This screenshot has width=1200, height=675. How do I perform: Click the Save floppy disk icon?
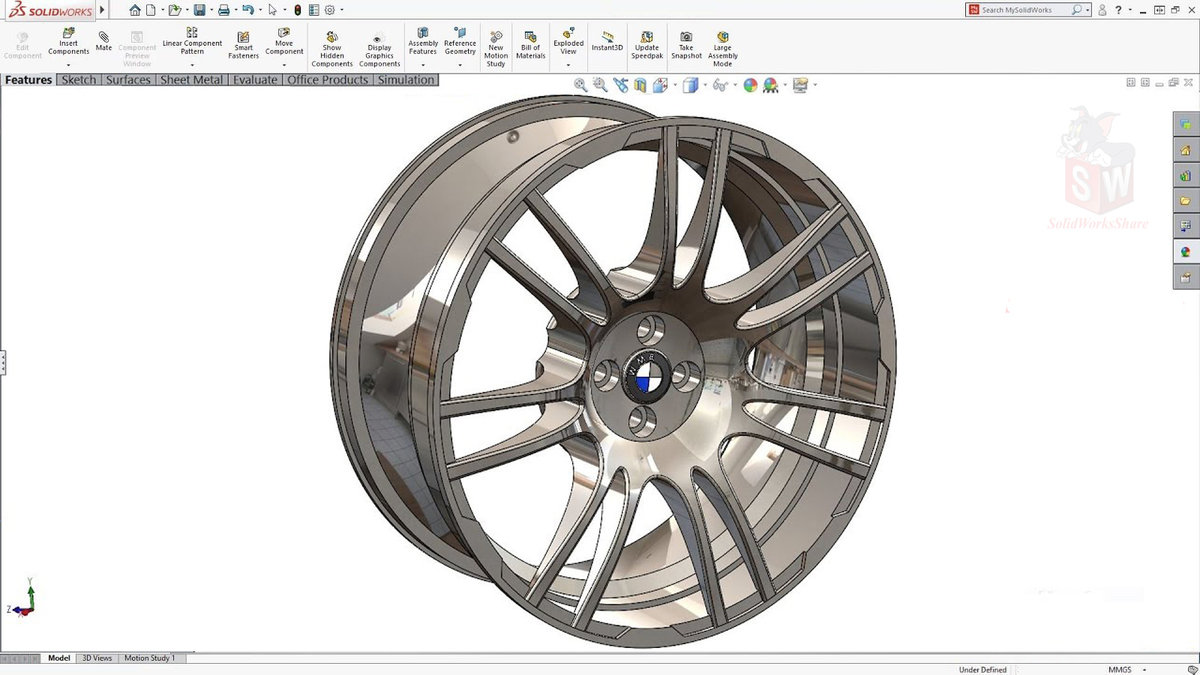[199, 10]
